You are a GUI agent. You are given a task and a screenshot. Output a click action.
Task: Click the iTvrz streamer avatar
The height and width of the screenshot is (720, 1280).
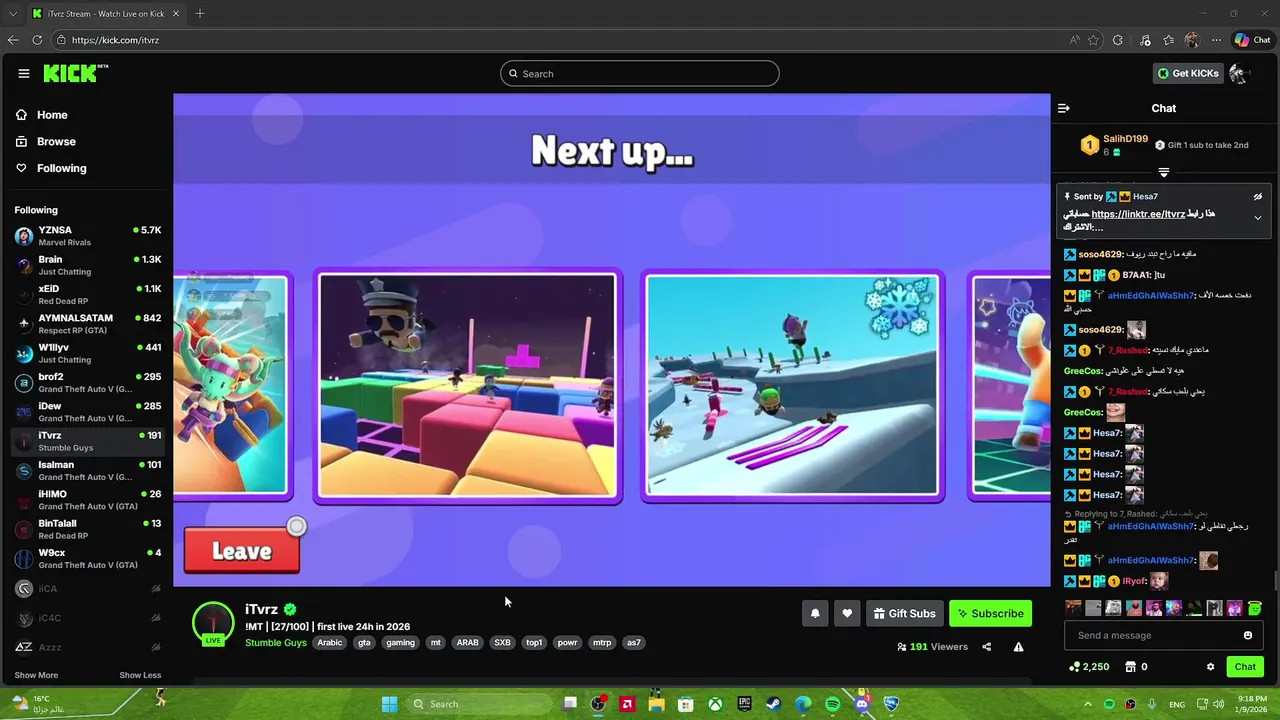pos(213,621)
